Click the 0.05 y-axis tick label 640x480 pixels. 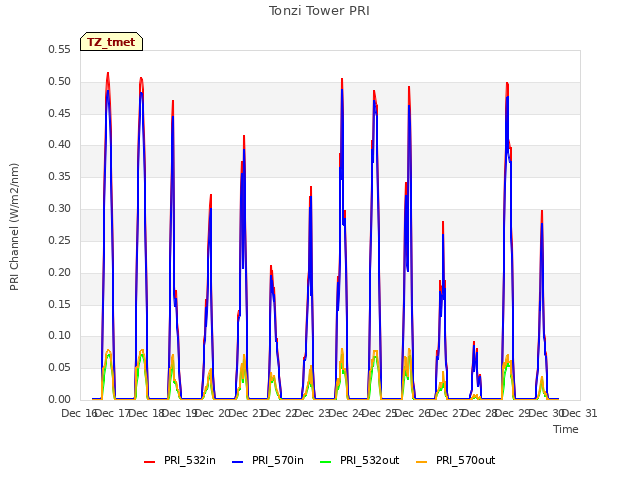coord(59,368)
